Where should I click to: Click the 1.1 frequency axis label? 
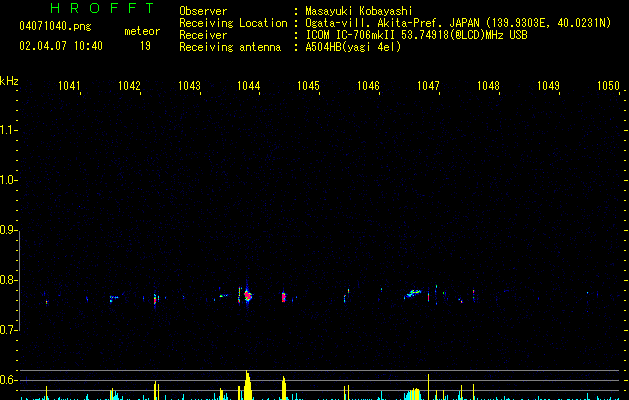click(8, 130)
